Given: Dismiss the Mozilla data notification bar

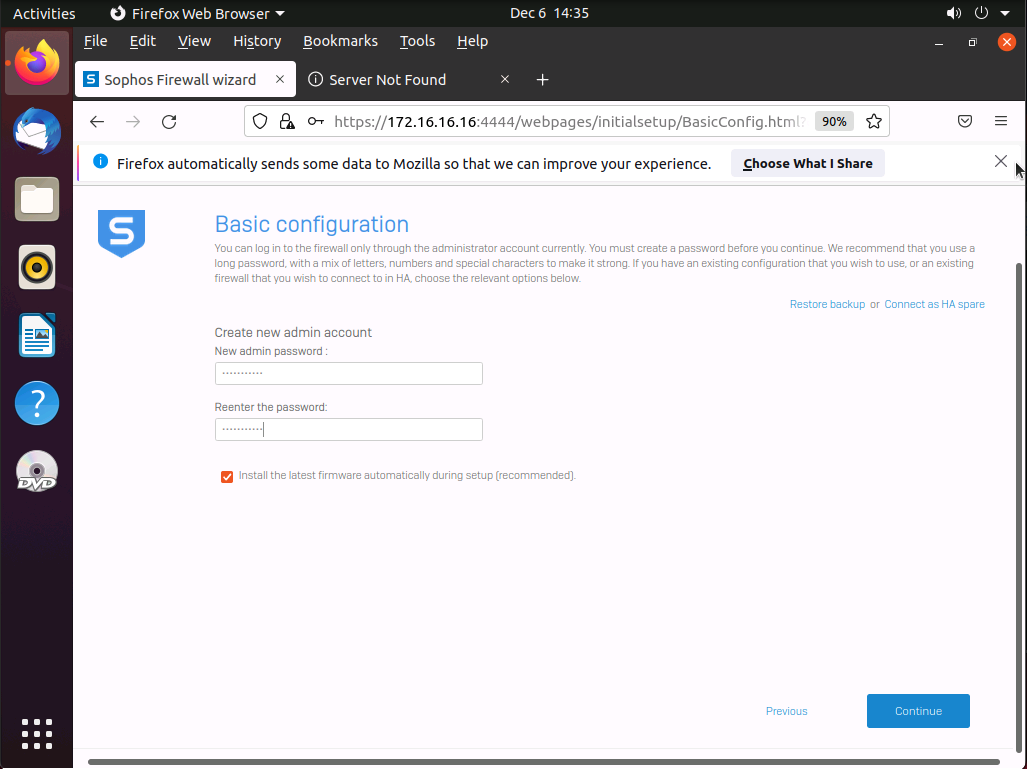Looking at the screenshot, I should click(x=1000, y=162).
